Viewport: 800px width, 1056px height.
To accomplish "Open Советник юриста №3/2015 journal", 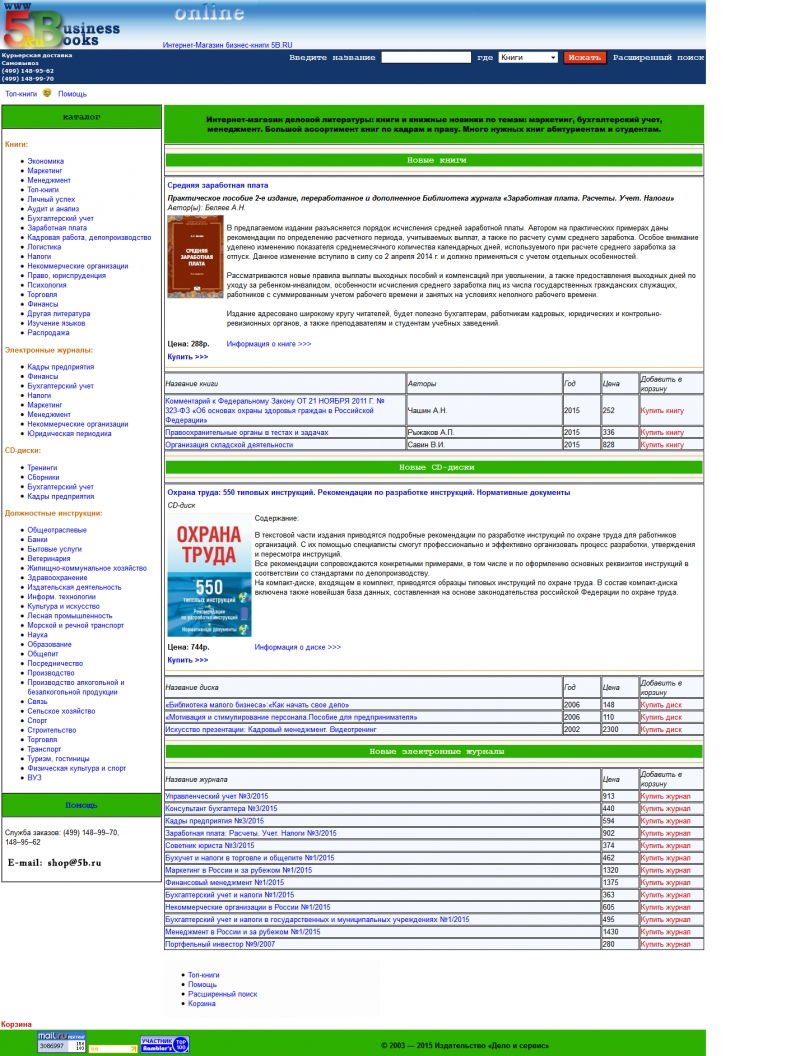I will [x=210, y=845].
